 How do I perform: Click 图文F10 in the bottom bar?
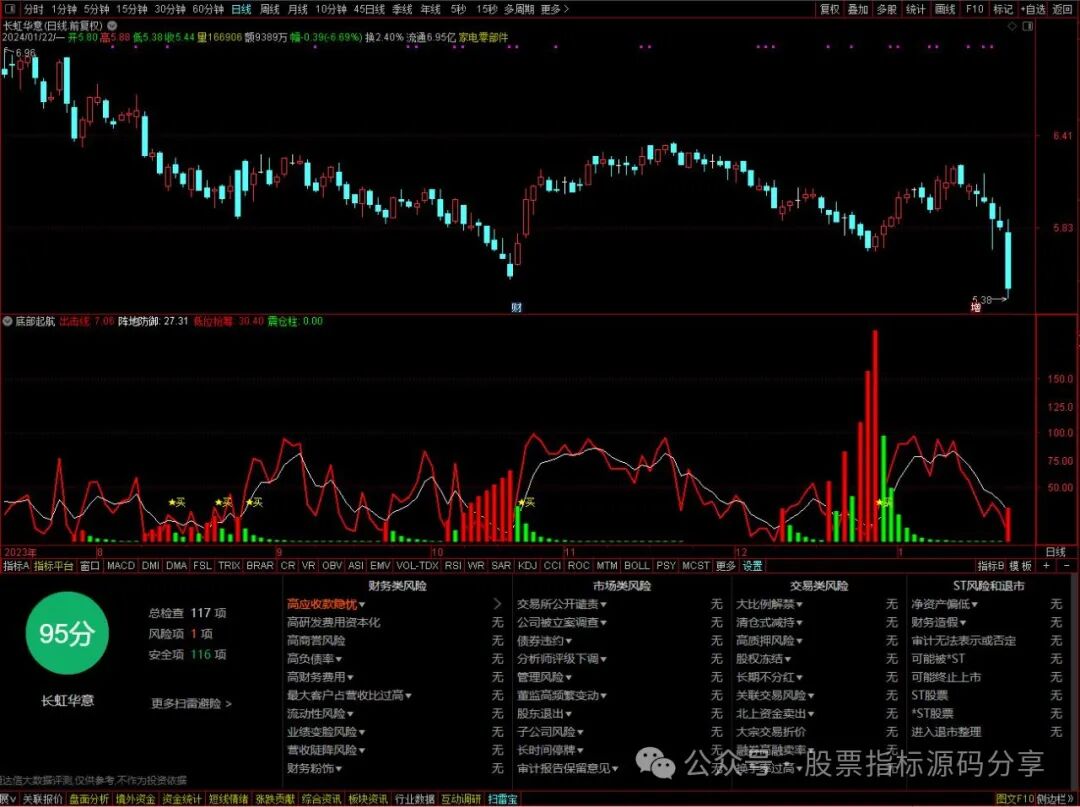click(x=1015, y=799)
